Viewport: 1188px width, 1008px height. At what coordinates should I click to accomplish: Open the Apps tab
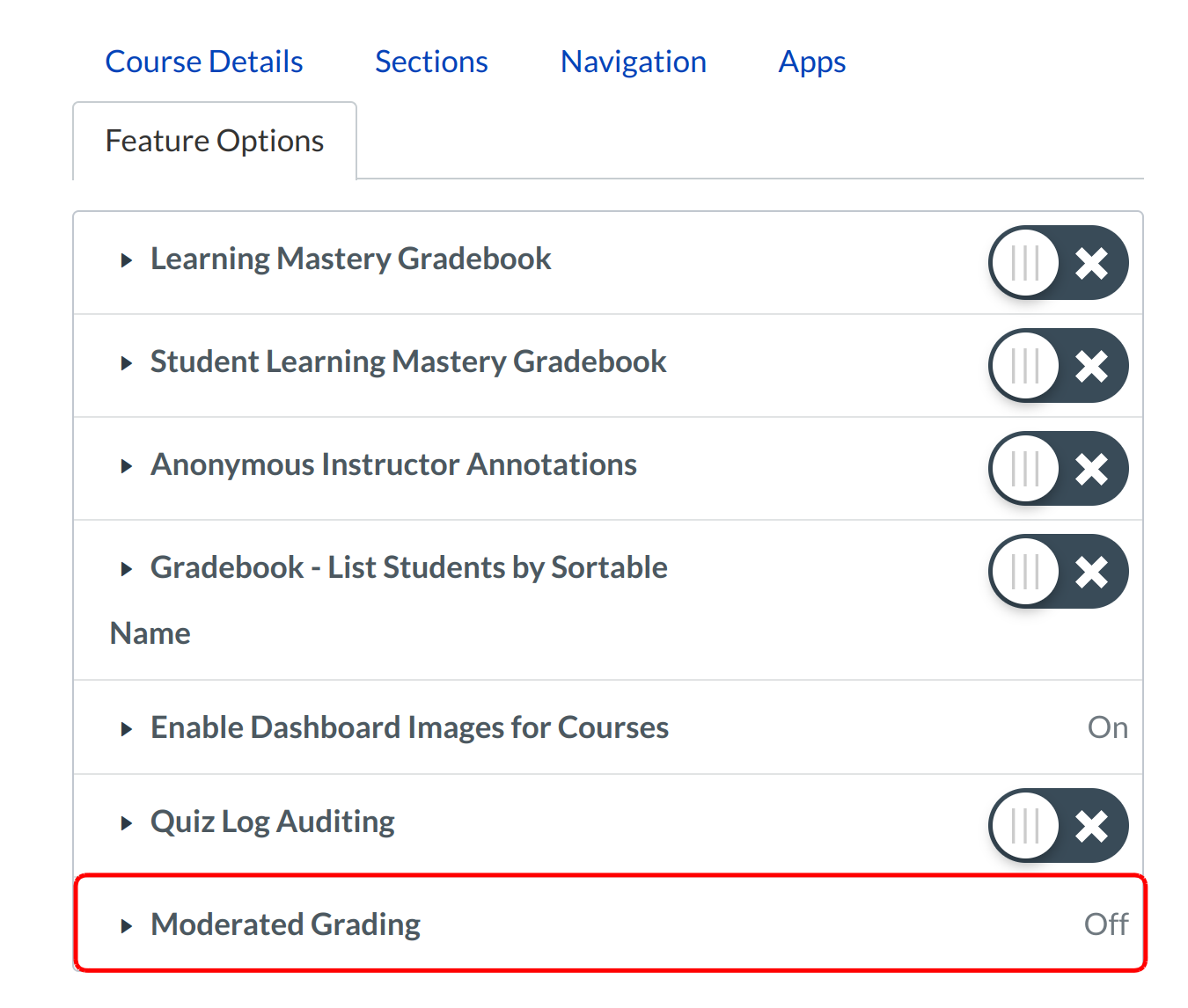[812, 62]
